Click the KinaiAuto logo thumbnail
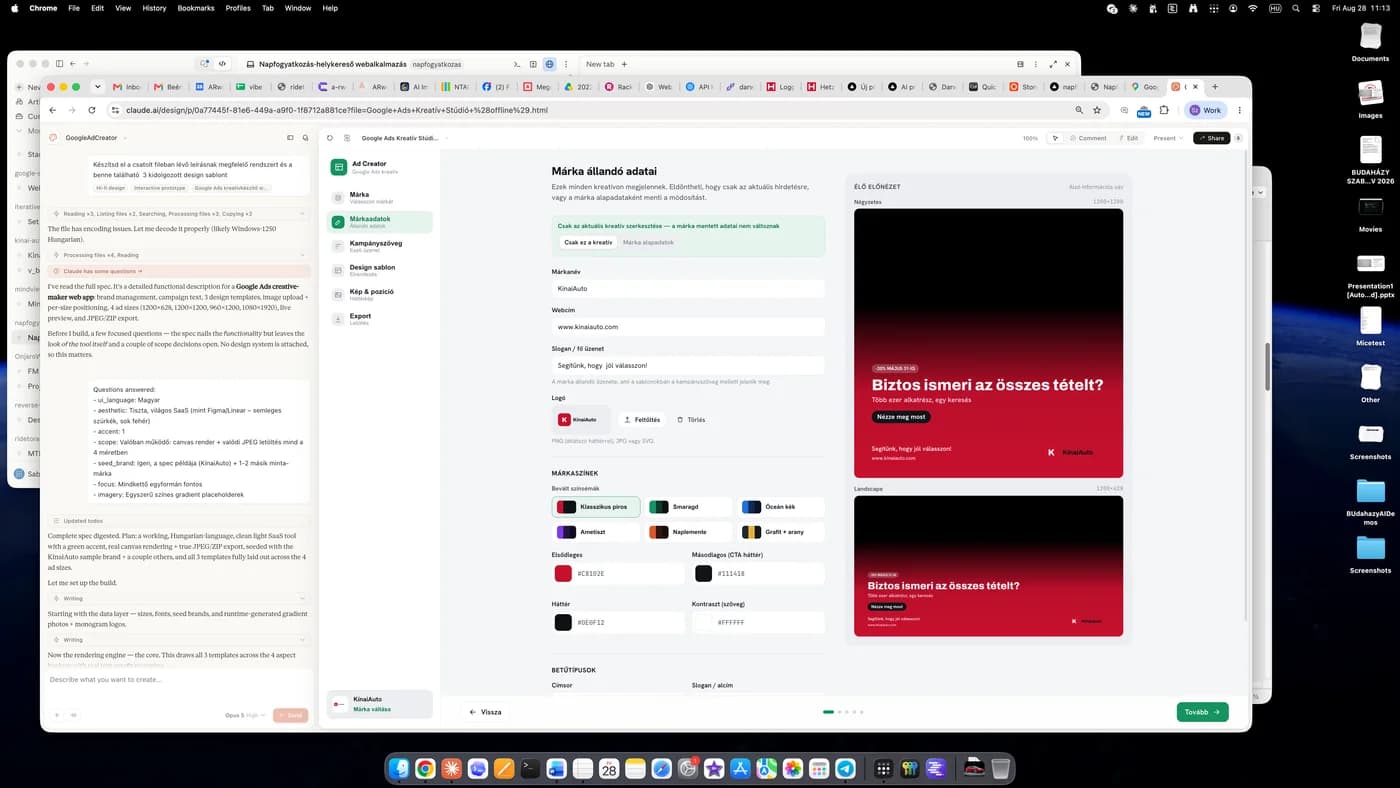This screenshot has height=788, width=1400. click(580, 419)
